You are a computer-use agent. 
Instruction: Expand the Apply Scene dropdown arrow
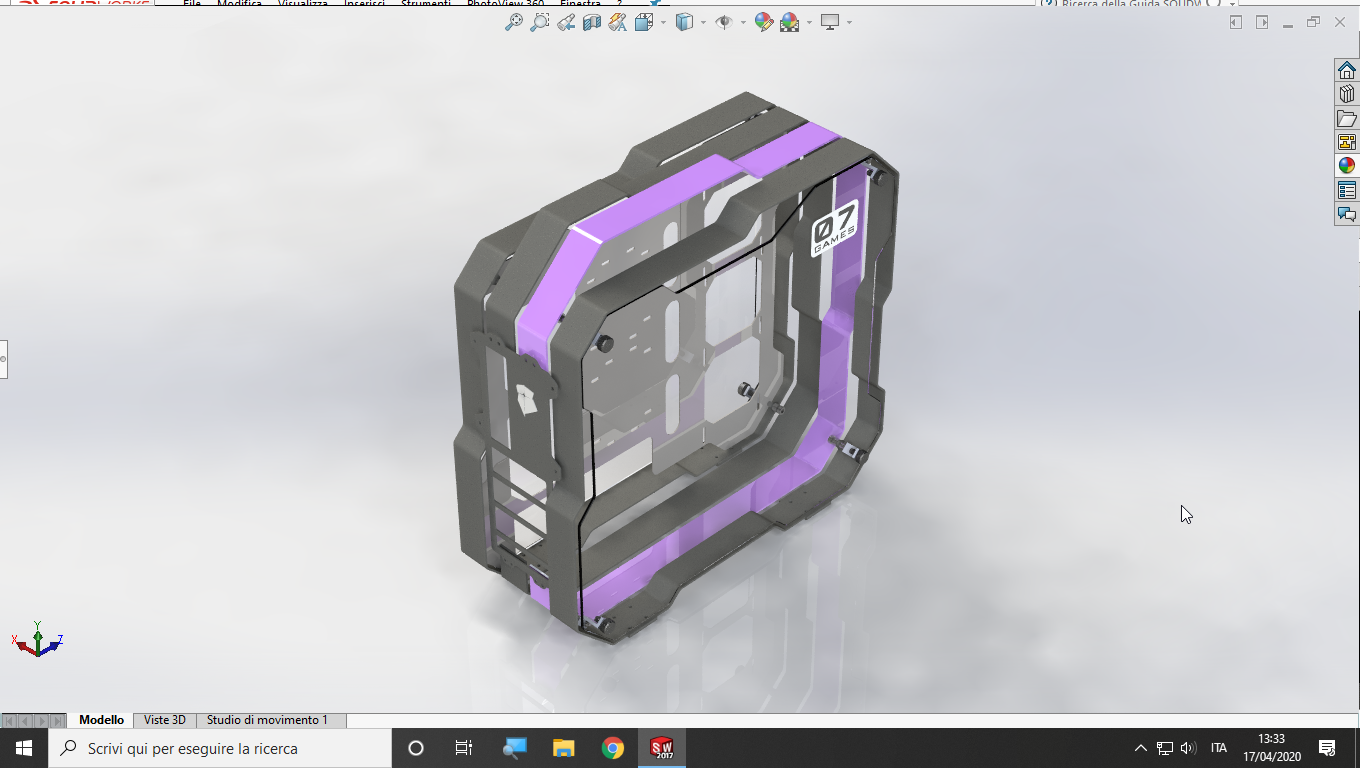(x=808, y=22)
